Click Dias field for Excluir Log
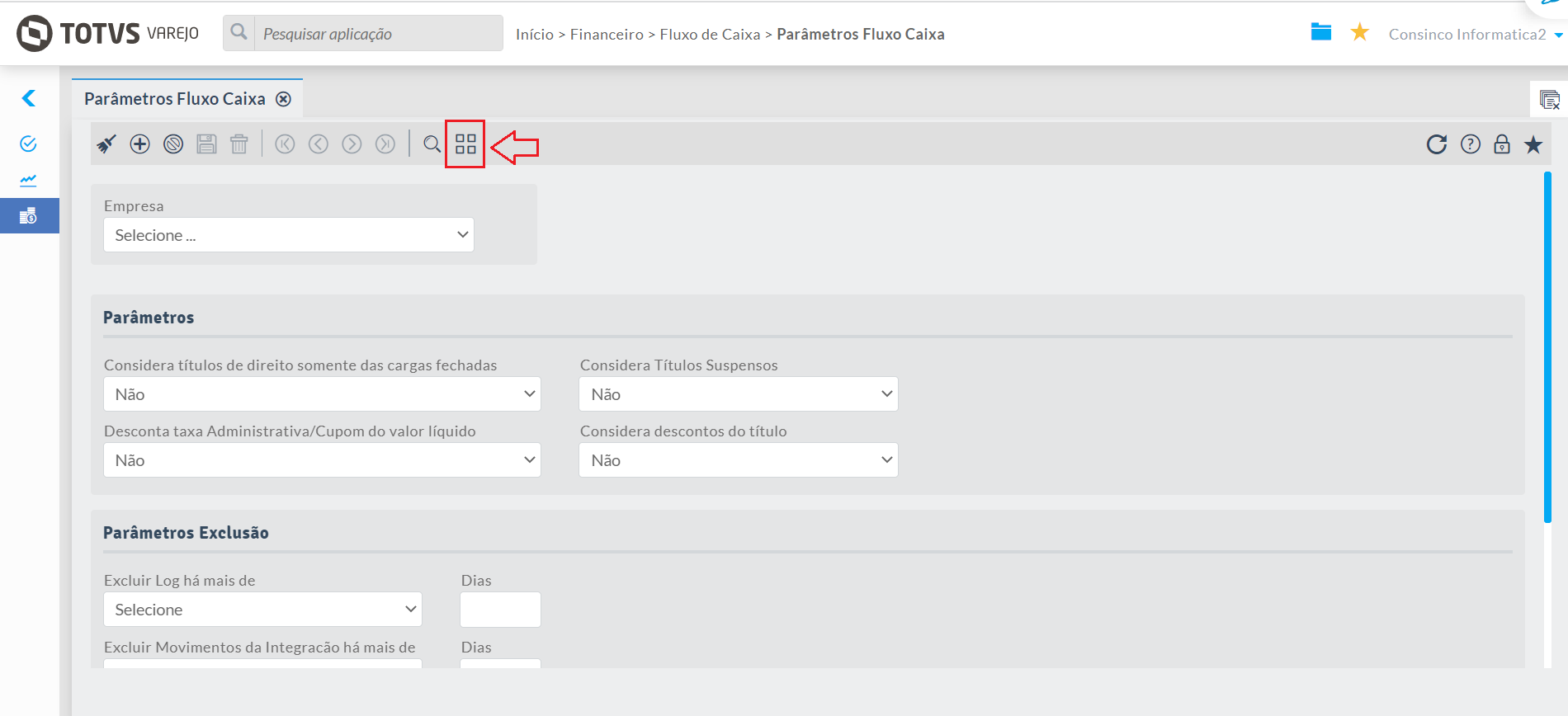The width and height of the screenshot is (1568, 716). 500,610
